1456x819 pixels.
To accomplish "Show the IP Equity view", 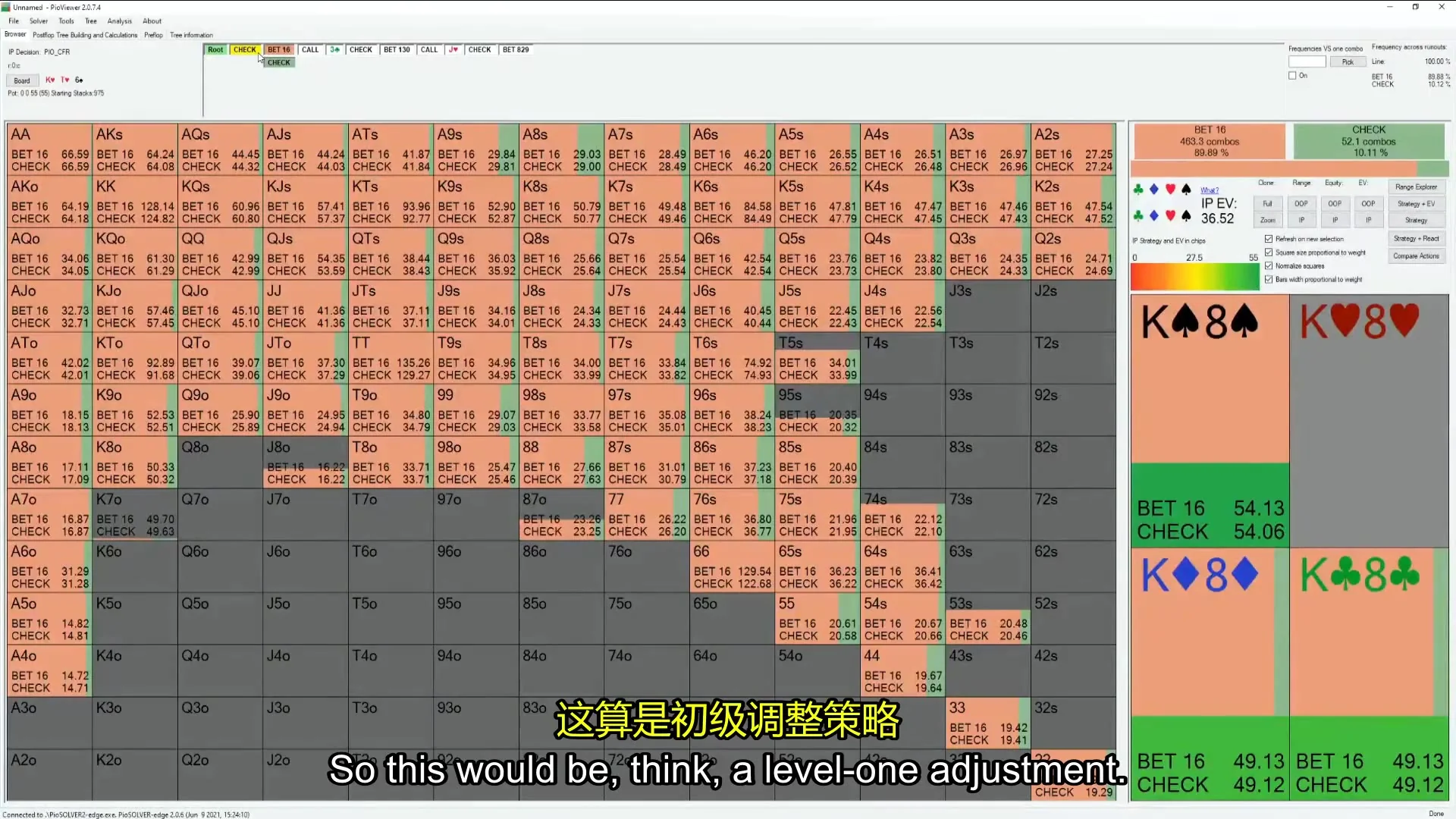I will pyautogui.click(x=1335, y=221).
